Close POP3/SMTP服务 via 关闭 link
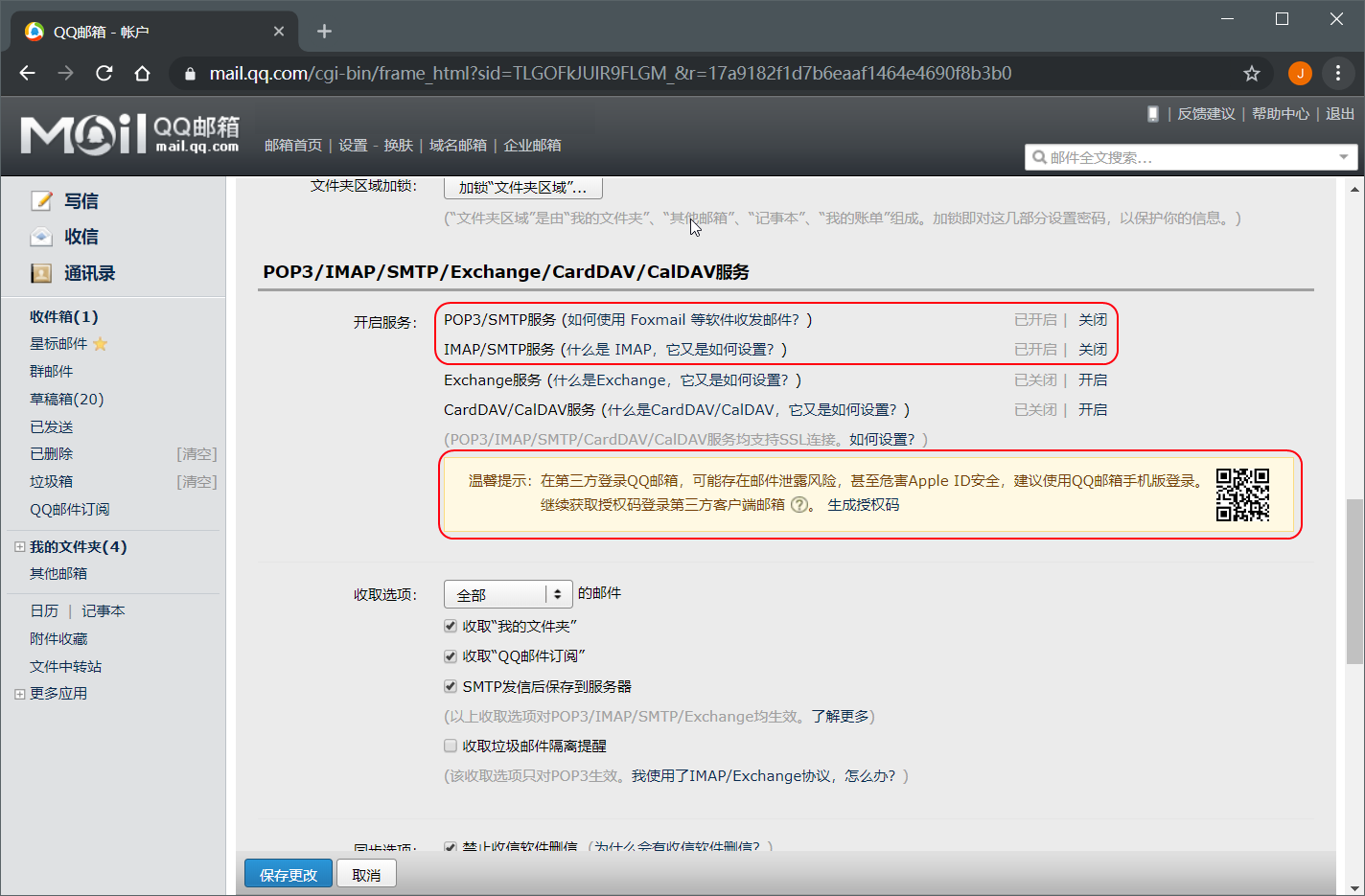 point(1093,319)
